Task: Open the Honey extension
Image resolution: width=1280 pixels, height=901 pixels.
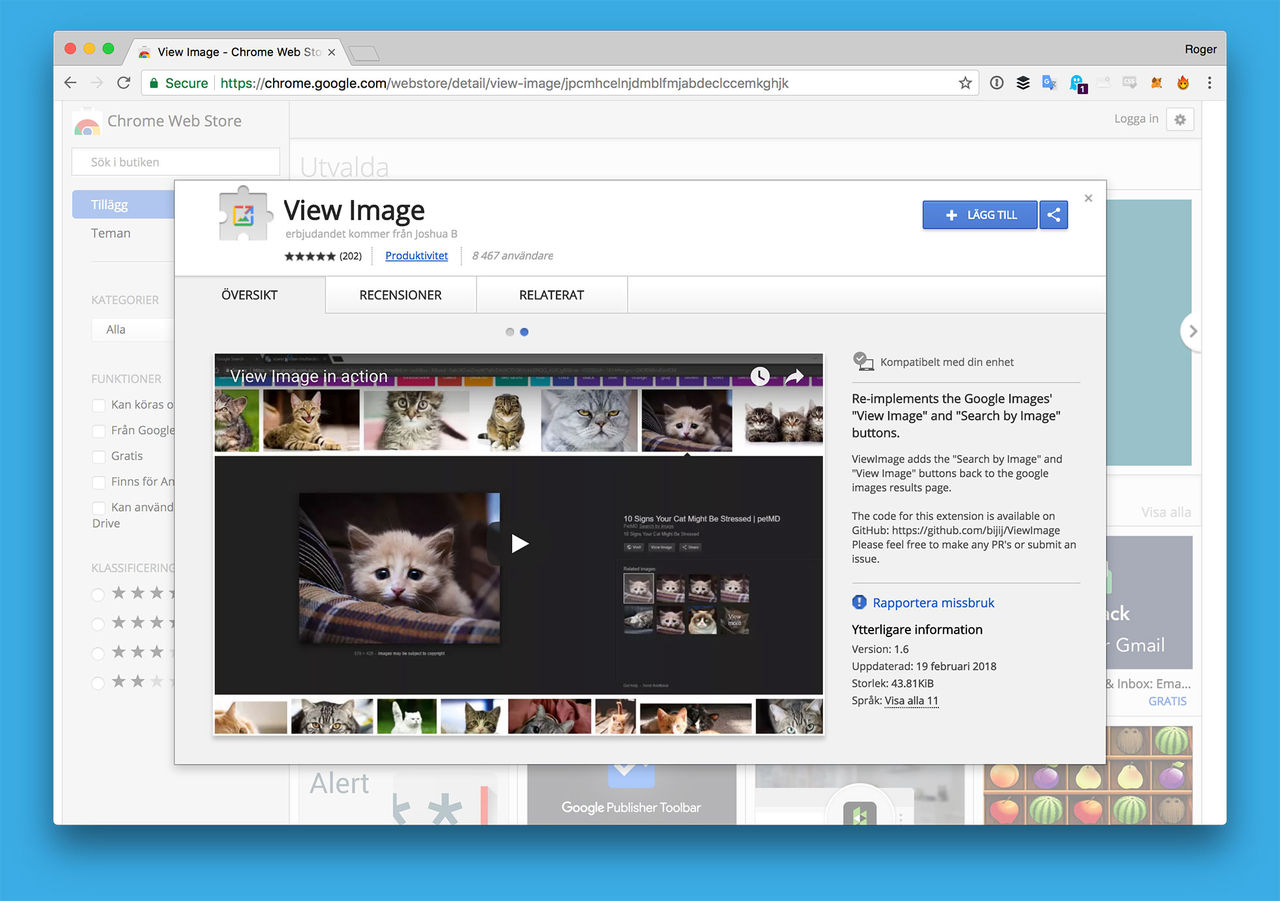Action: pos(1183,83)
